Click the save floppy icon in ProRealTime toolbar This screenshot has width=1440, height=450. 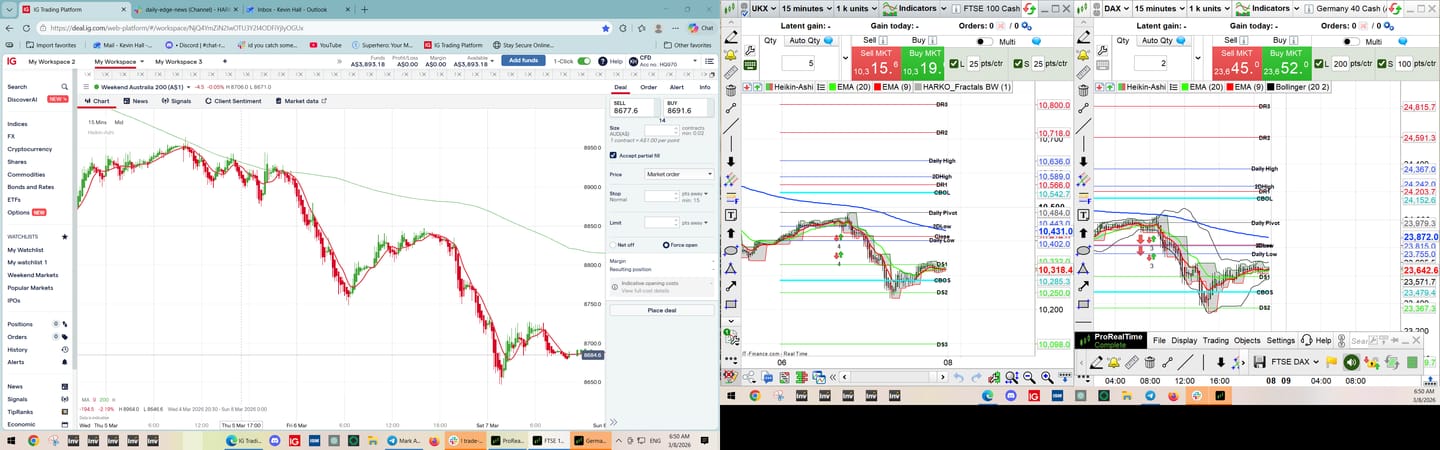click(x=1259, y=362)
